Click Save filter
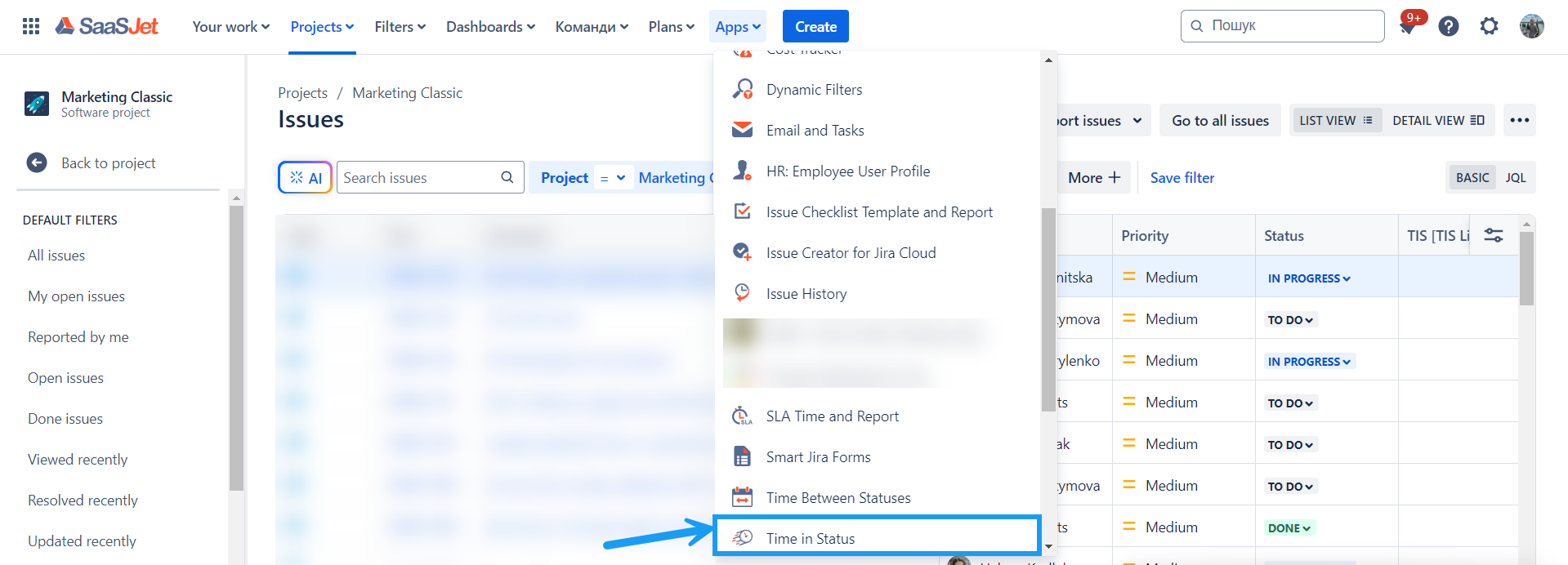1568x565 pixels. click(1182, 177)
